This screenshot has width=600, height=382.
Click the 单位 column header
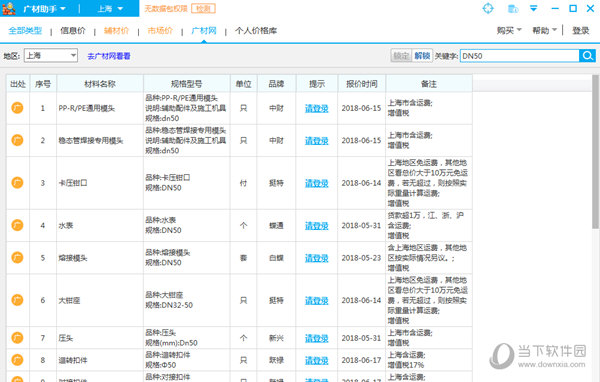[244, 84]
